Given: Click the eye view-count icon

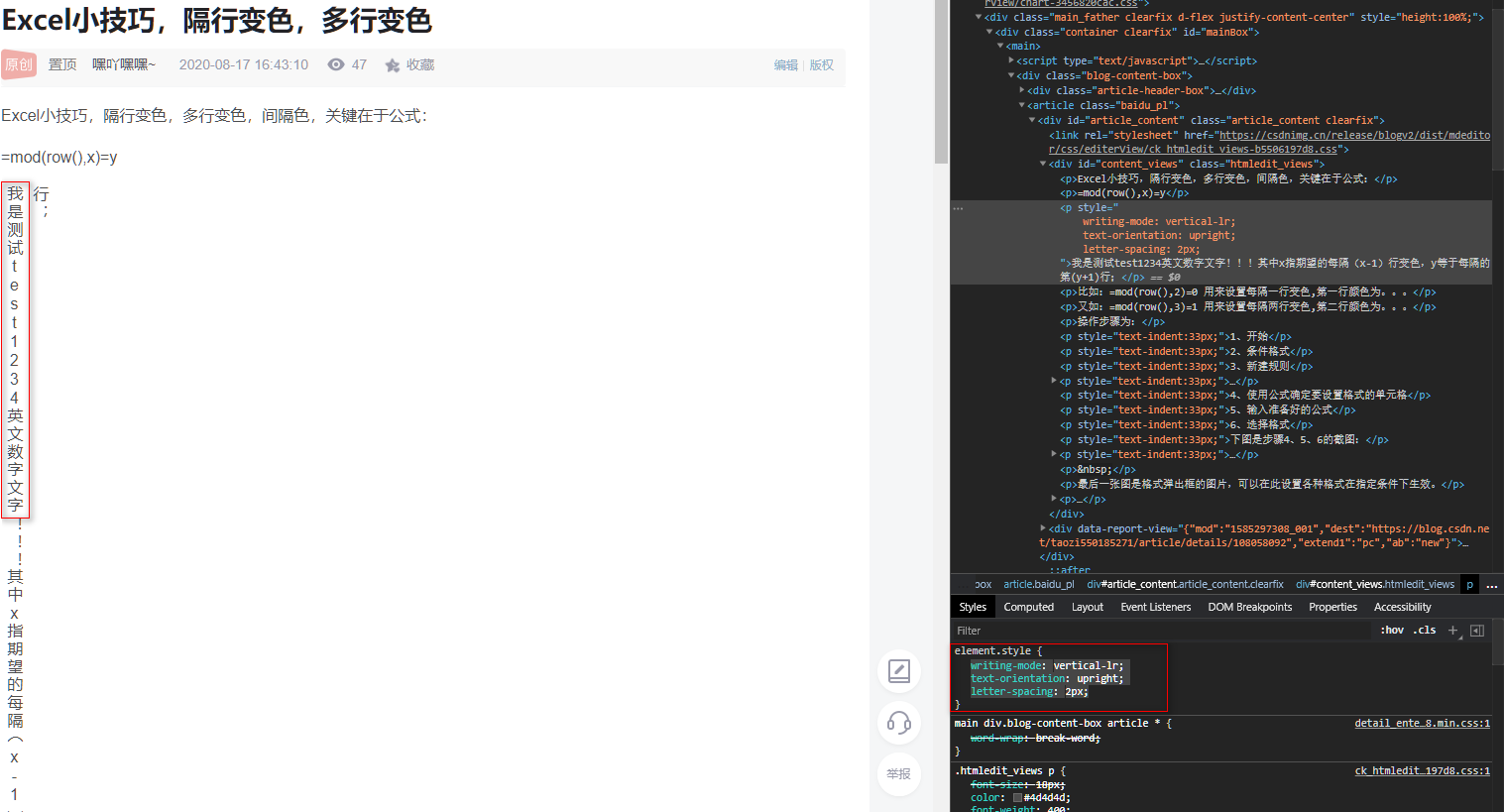Looking at the screenshot, I should [x=336, y=64].
